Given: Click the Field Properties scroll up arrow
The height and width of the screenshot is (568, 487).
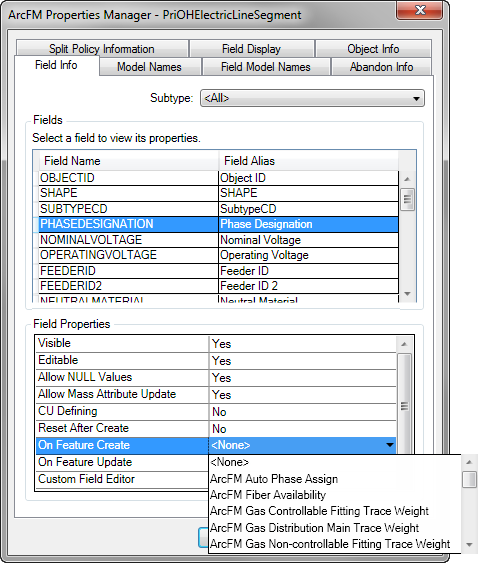Looking at the screenshot, I should [x=404, y=344].
